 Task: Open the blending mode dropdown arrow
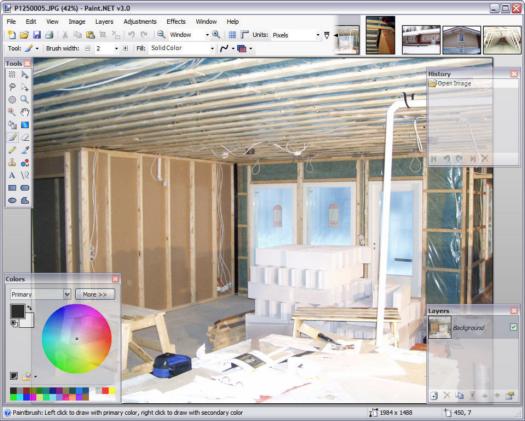(x=250, y=49)
